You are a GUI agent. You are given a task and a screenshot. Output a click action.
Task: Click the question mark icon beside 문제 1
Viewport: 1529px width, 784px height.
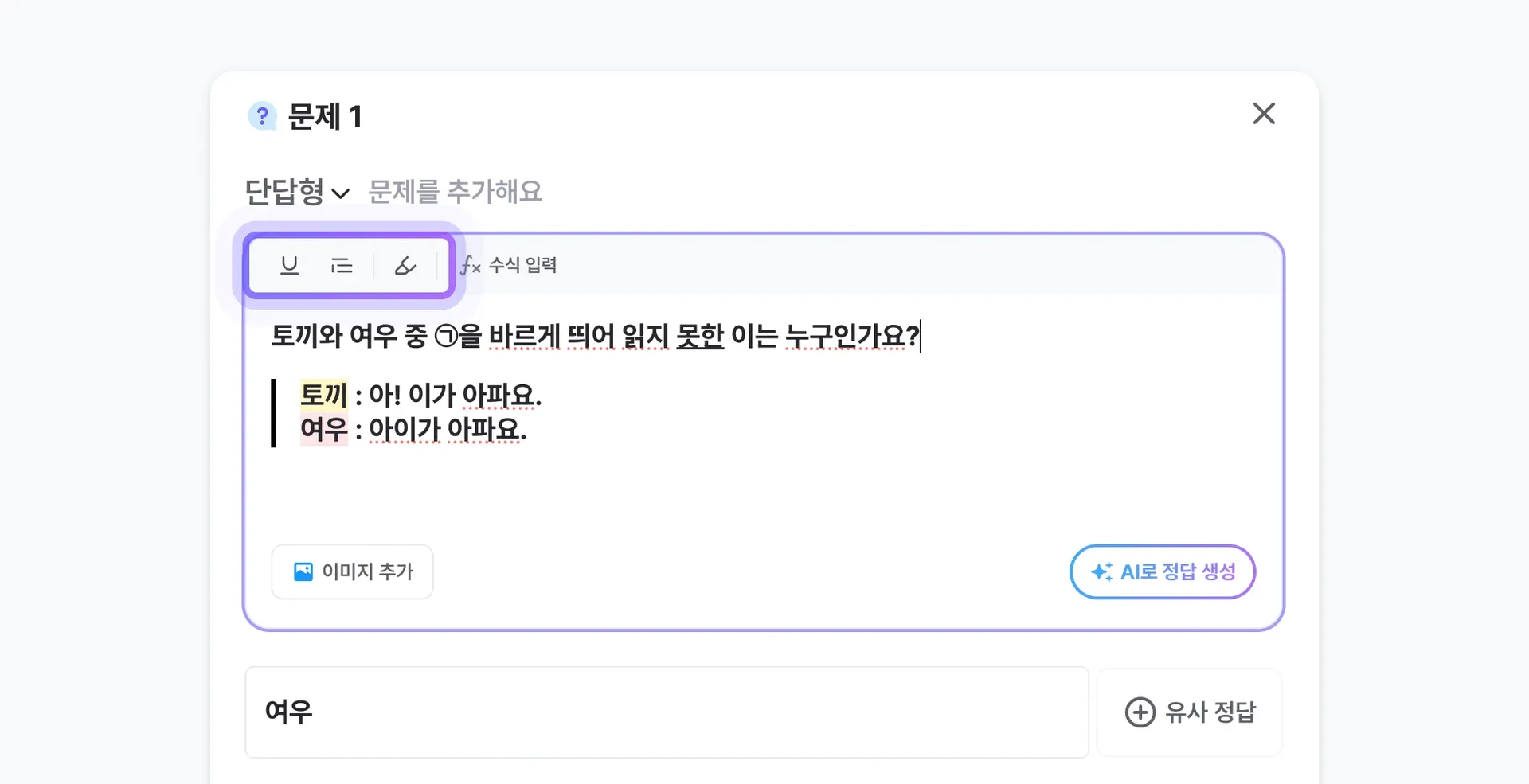(x=262, y=115)
